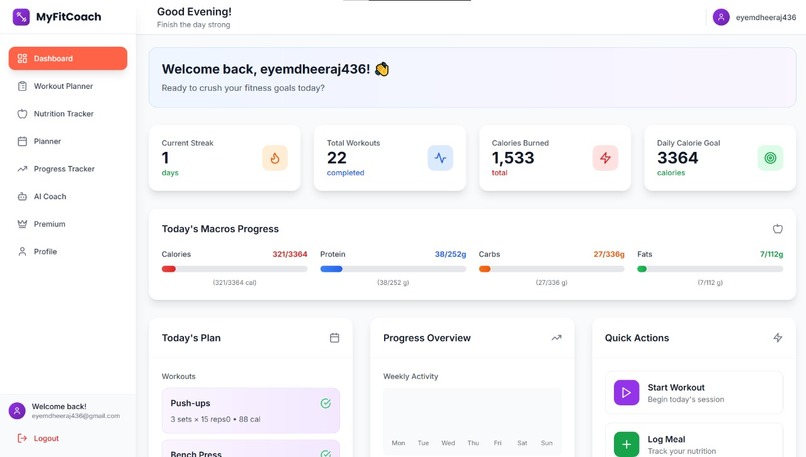Open the Progress Tracker page
This screenshot has height=457, width=806.
(x=68, y=169)
